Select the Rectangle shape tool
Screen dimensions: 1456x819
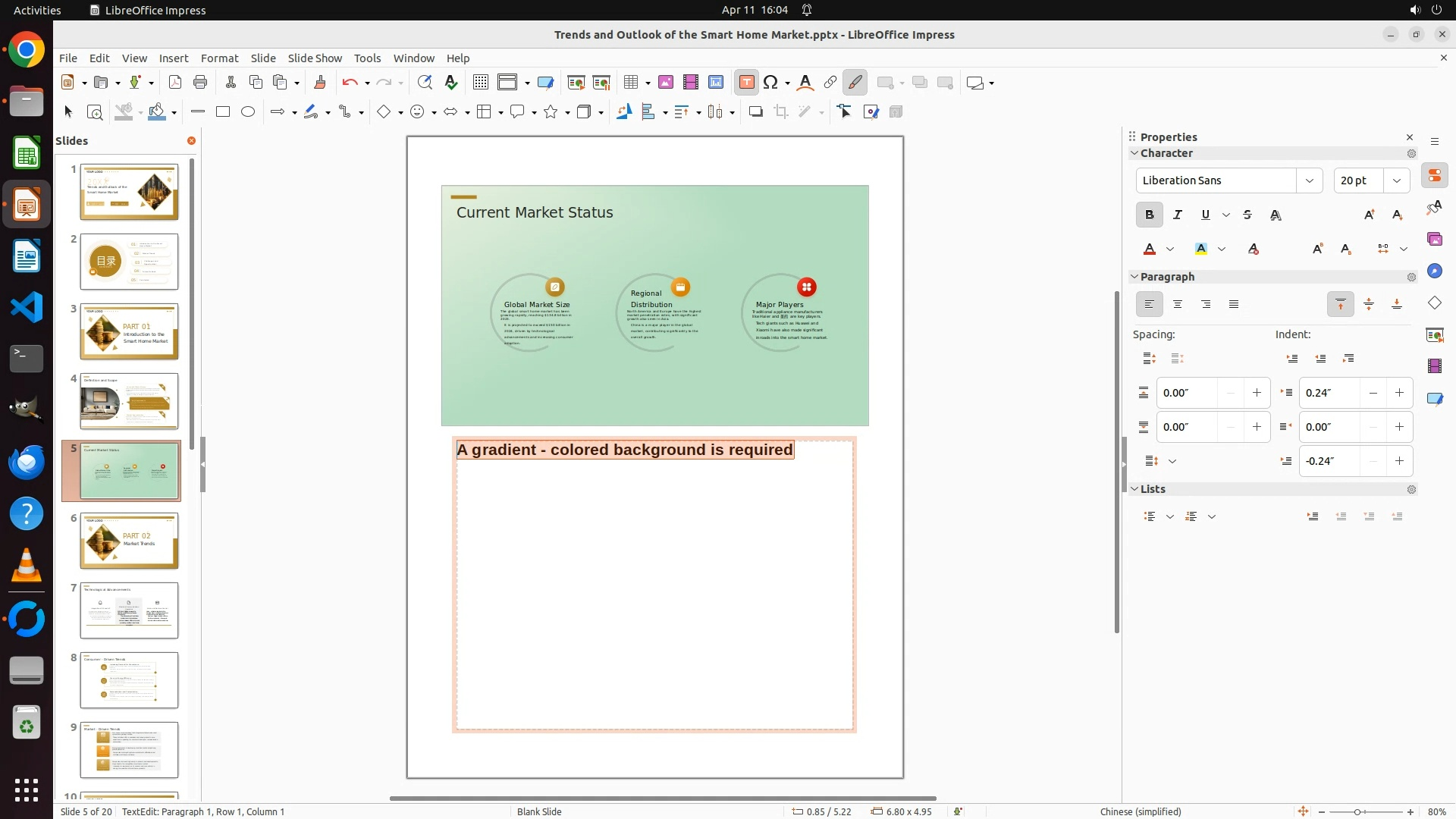tap(223, 112)
